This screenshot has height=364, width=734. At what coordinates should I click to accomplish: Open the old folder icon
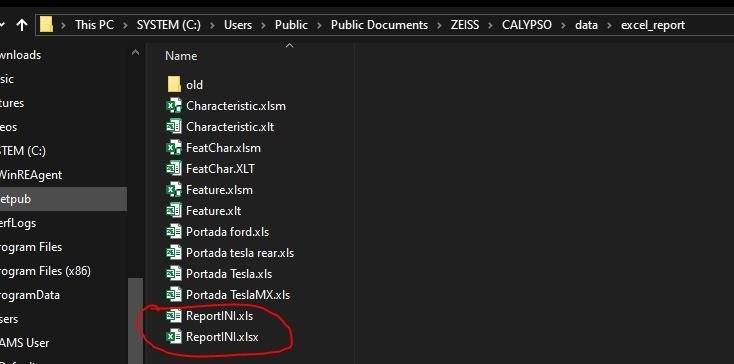pos(174,85)
